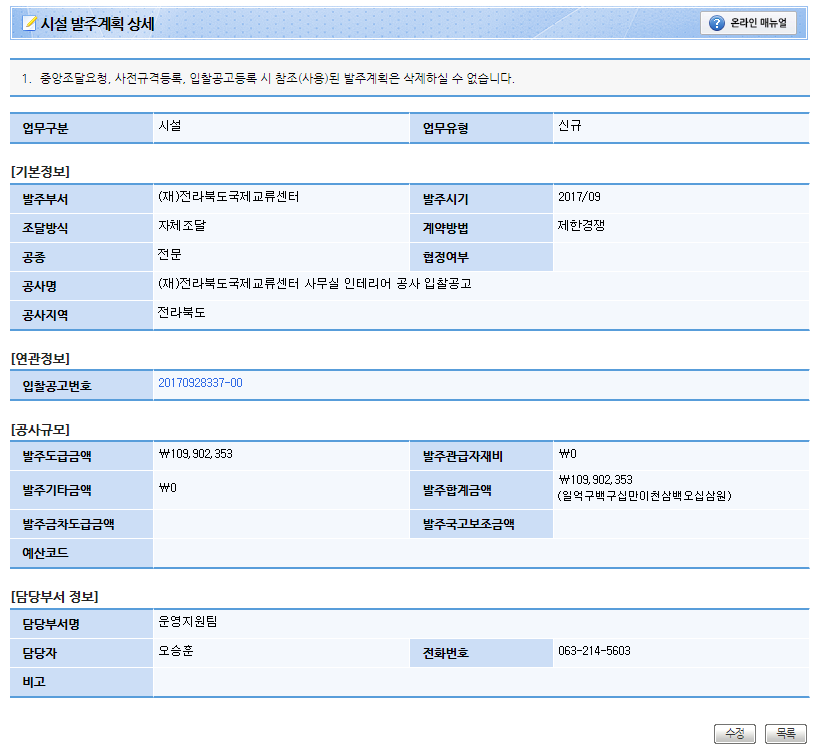Viewport: 820px width, 751px height.
Task: Click the notice text about 삭제하실 수 없습니다
Action: (x=267, y=78)
